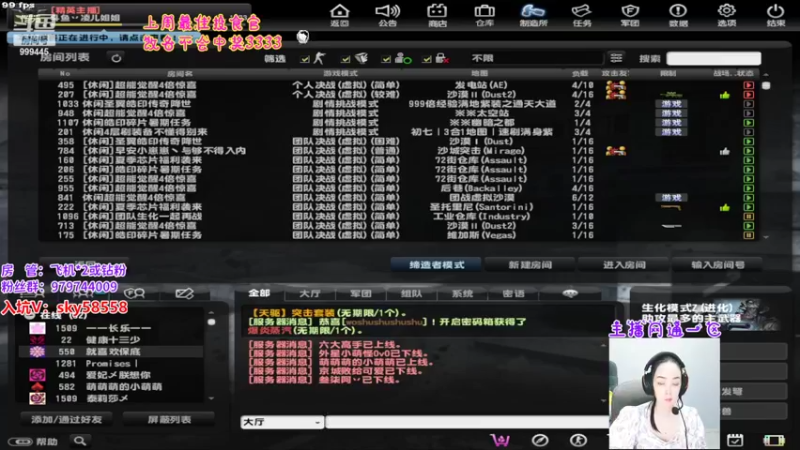Select friend Promises in friends list
This screenshot has height=450, width=800.
[111, 363]
